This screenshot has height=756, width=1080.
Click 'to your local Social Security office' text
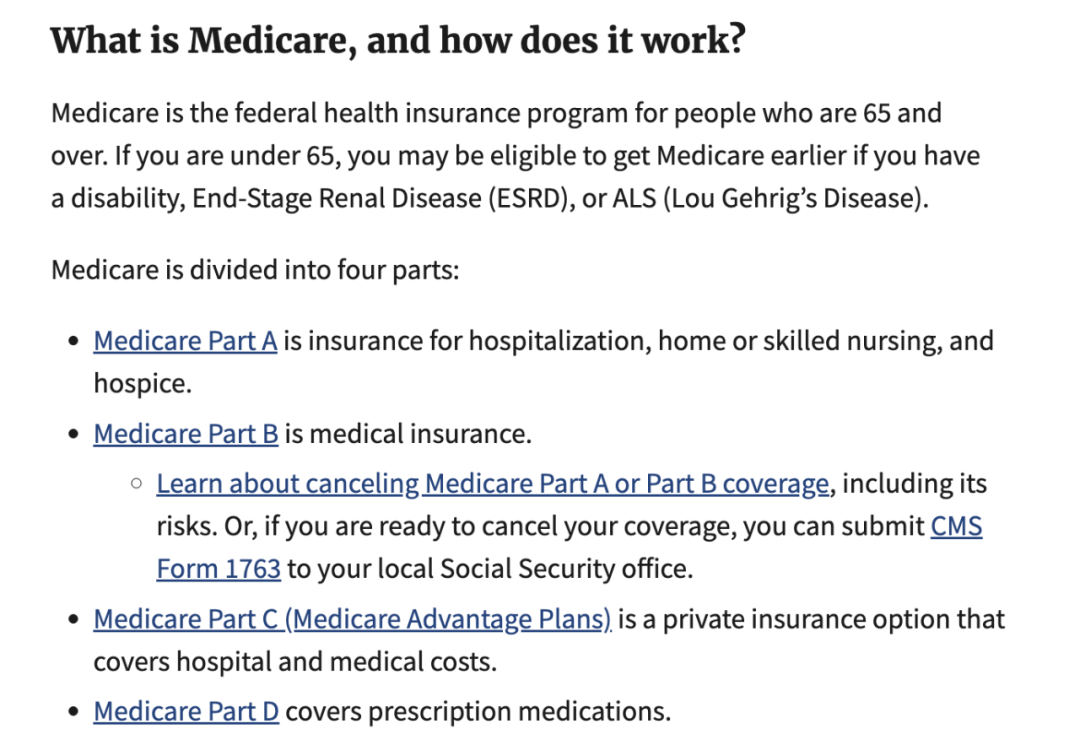490,569
